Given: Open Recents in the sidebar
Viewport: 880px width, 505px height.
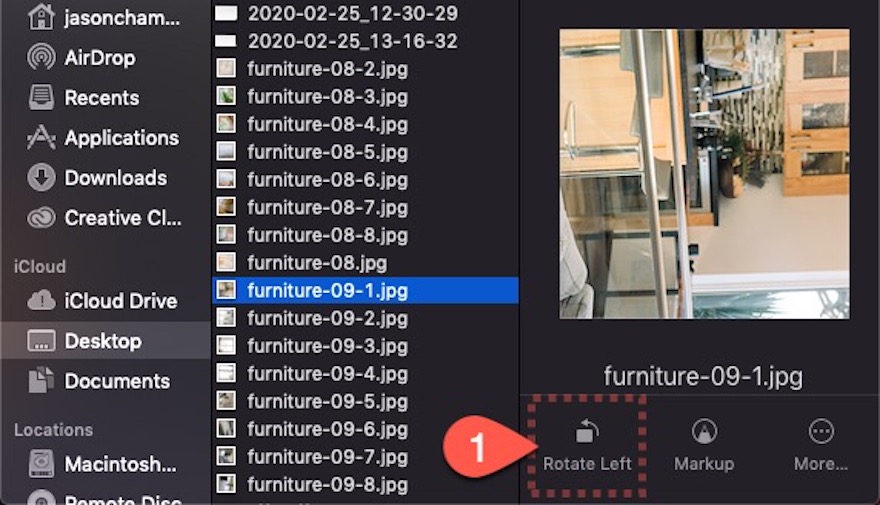Looking at the screenshot, I should (84, 98).
